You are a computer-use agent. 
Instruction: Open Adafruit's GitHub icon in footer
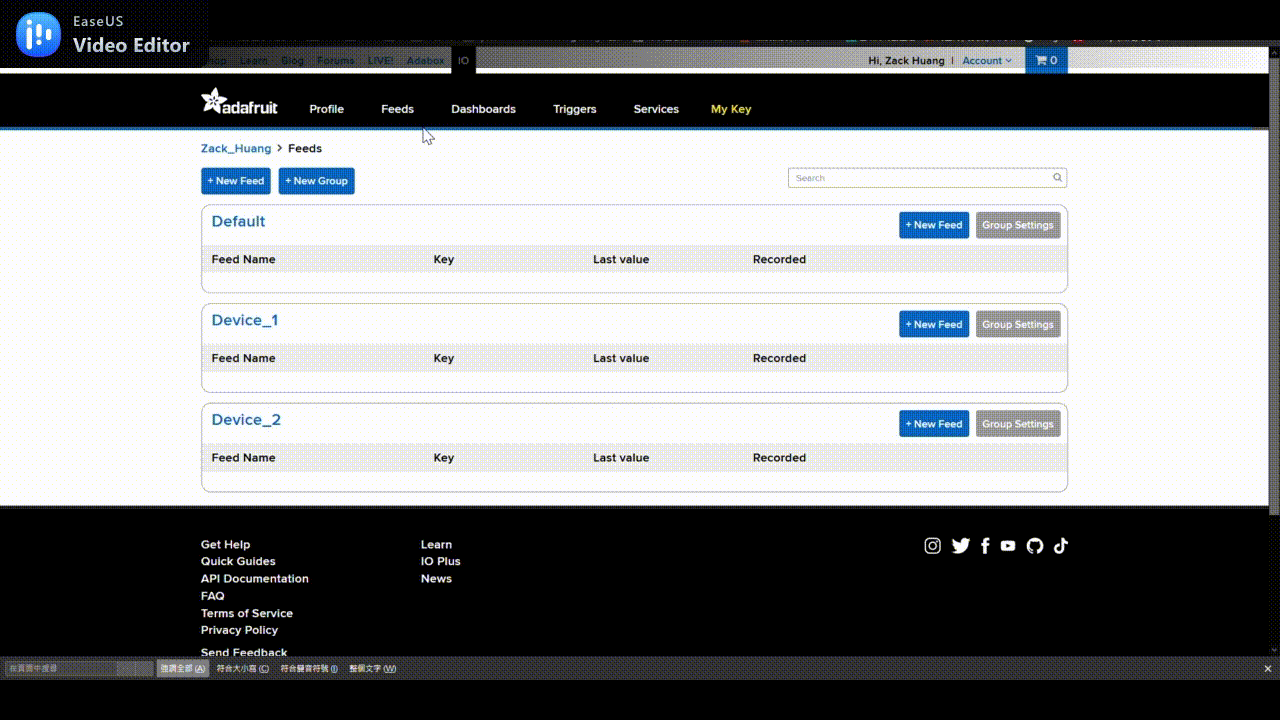pyautogui.click(x=1035, y=546)
